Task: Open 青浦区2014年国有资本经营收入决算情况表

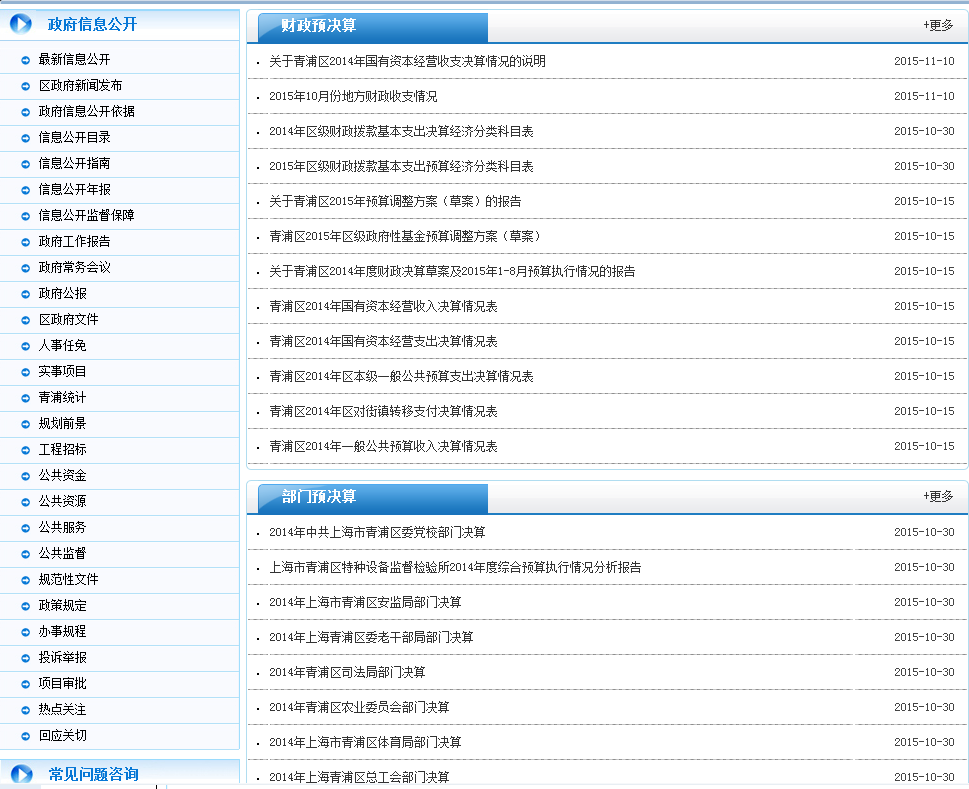Action: (385, 306)
